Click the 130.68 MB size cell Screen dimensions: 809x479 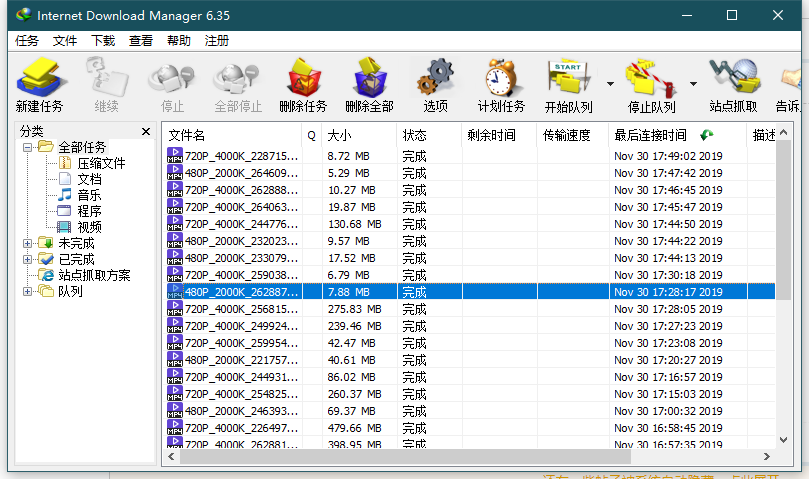[354, 224]
